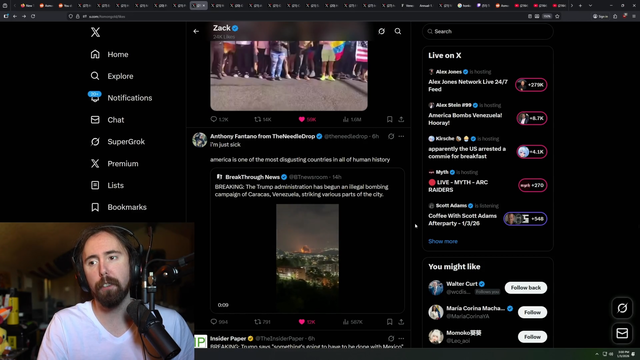Click the X logo in the sidebar
This screenshot has width=640, height=360.
tap(95, 32)
